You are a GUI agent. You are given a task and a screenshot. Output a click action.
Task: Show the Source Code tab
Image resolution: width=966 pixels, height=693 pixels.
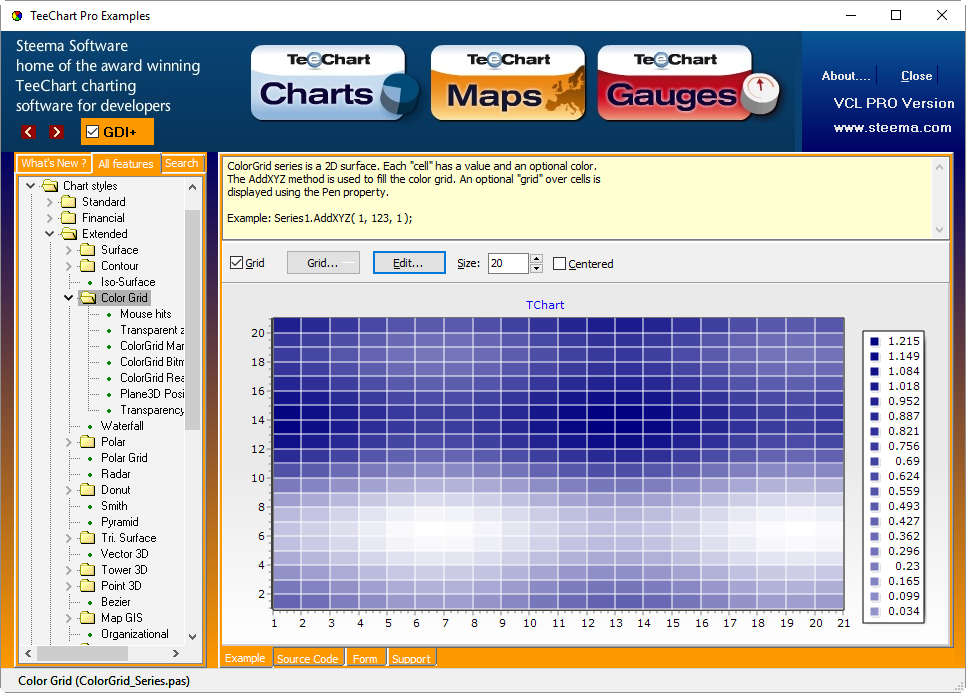coord(307,658)
